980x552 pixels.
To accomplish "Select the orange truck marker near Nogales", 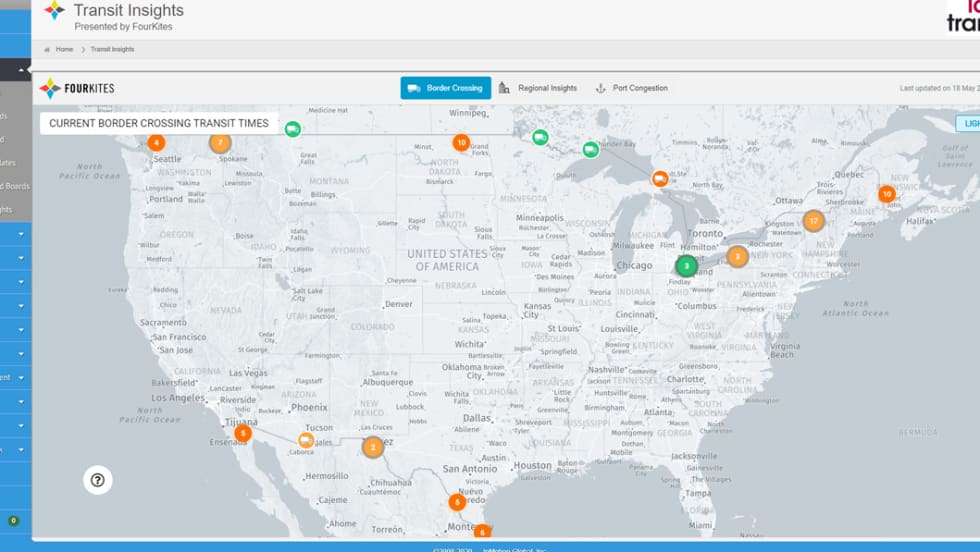I will pyautogui.click(x=306, y=440).
